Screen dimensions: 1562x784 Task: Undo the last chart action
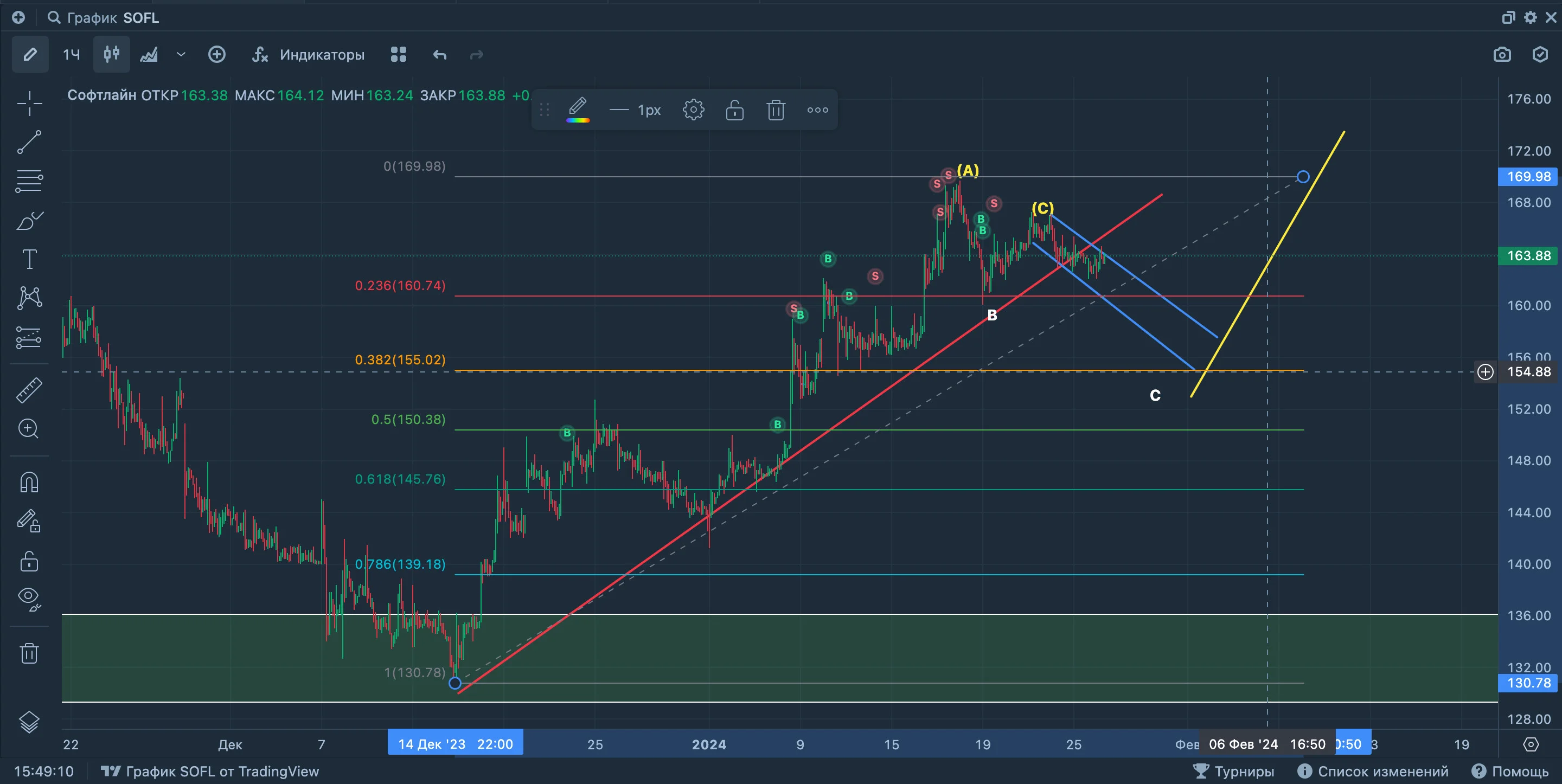tap(440, 55)
